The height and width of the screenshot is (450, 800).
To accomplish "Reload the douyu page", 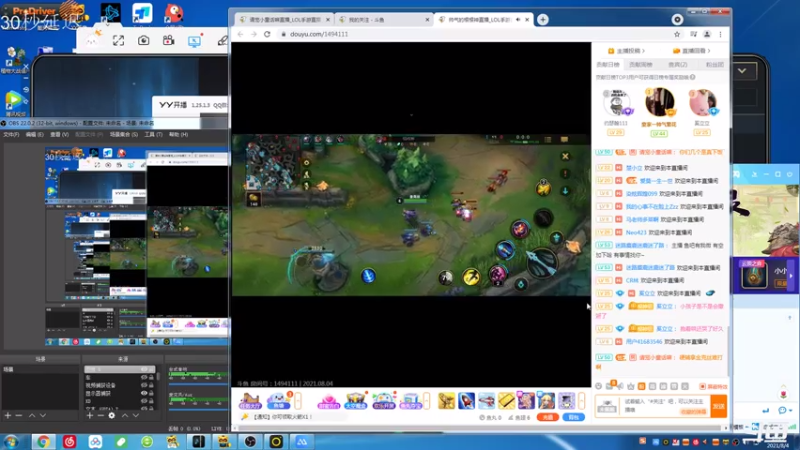I will click(267, 34).
